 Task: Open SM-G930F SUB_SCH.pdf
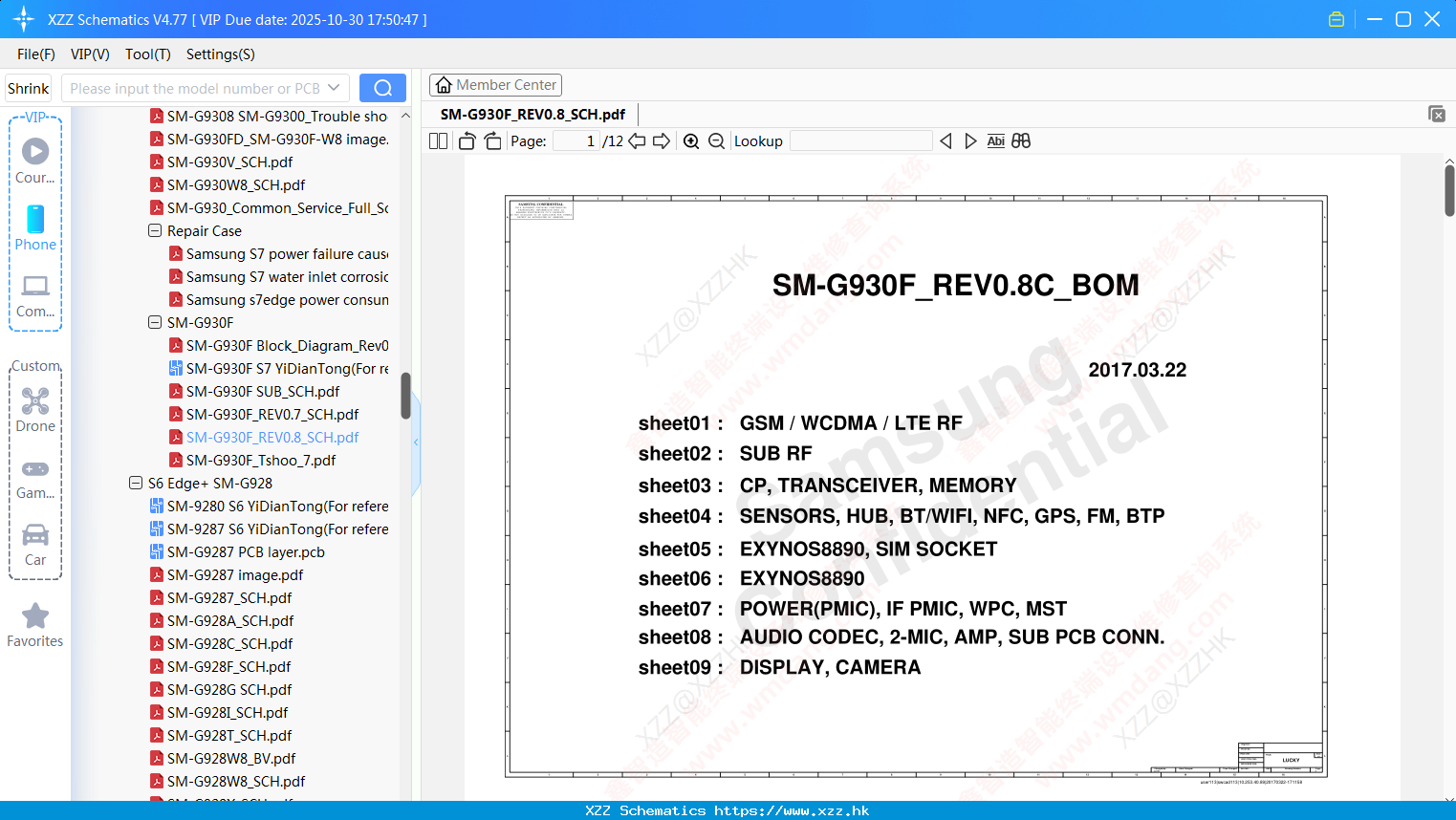[x=254, y=392]
